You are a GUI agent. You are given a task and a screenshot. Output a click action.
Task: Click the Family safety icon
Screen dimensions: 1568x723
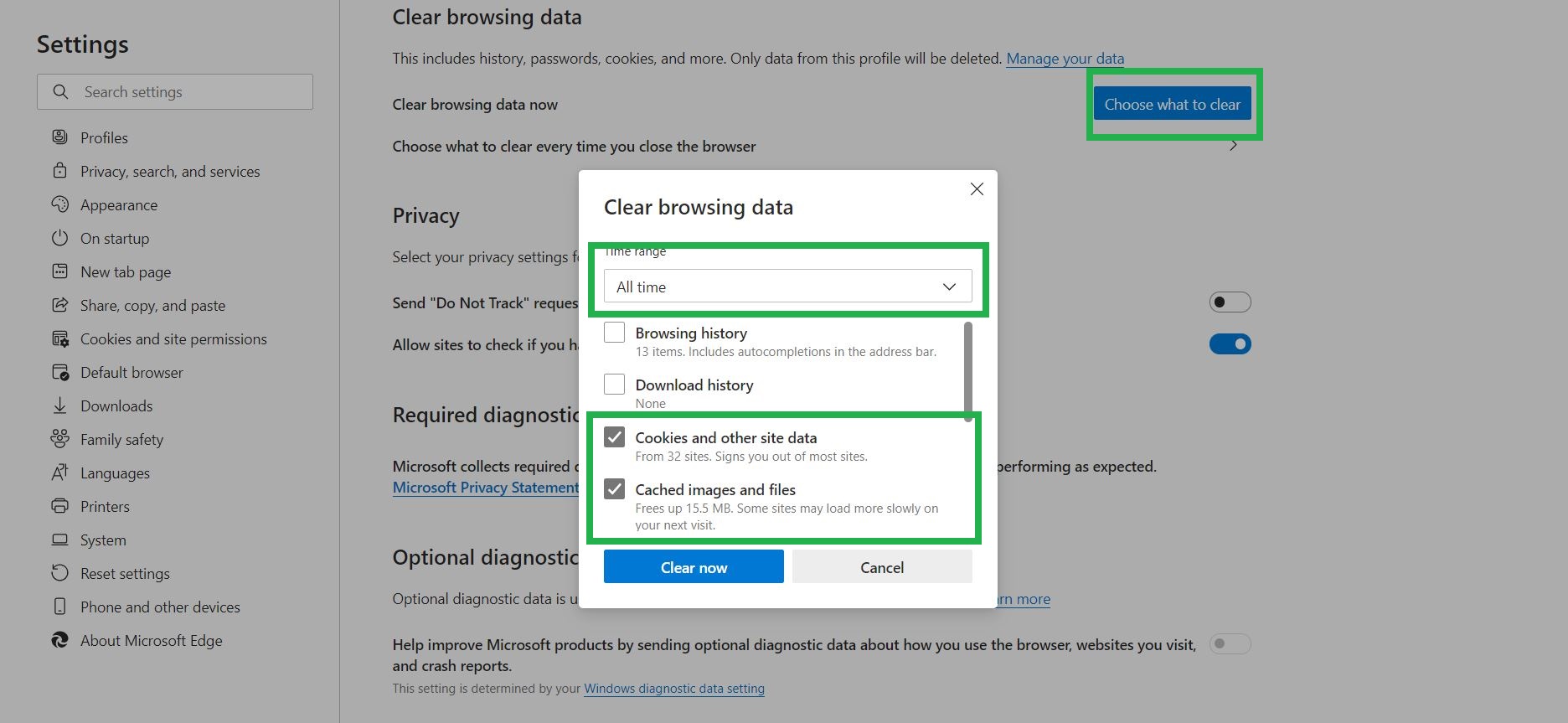coord(59,439)
